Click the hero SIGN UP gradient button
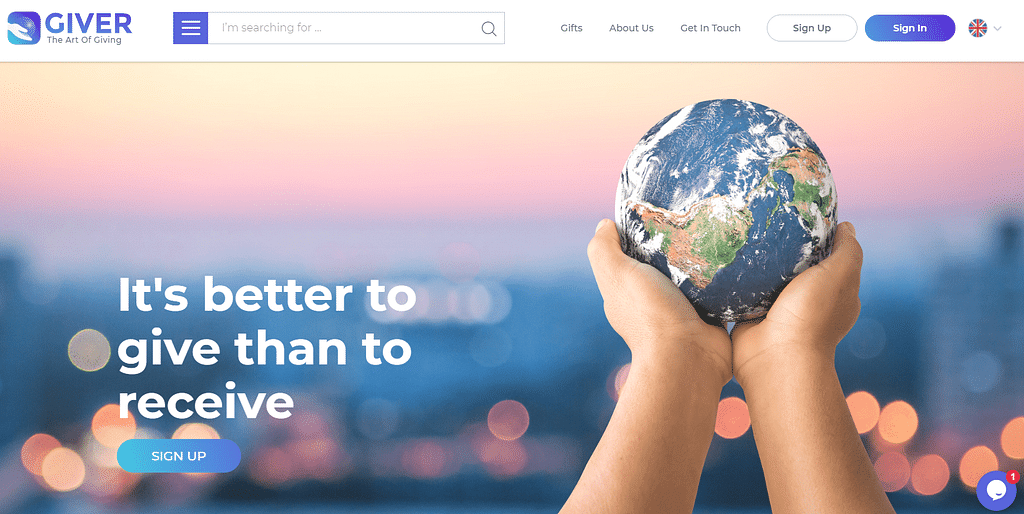The image size is (1024, 514). (x=179, y=456)
